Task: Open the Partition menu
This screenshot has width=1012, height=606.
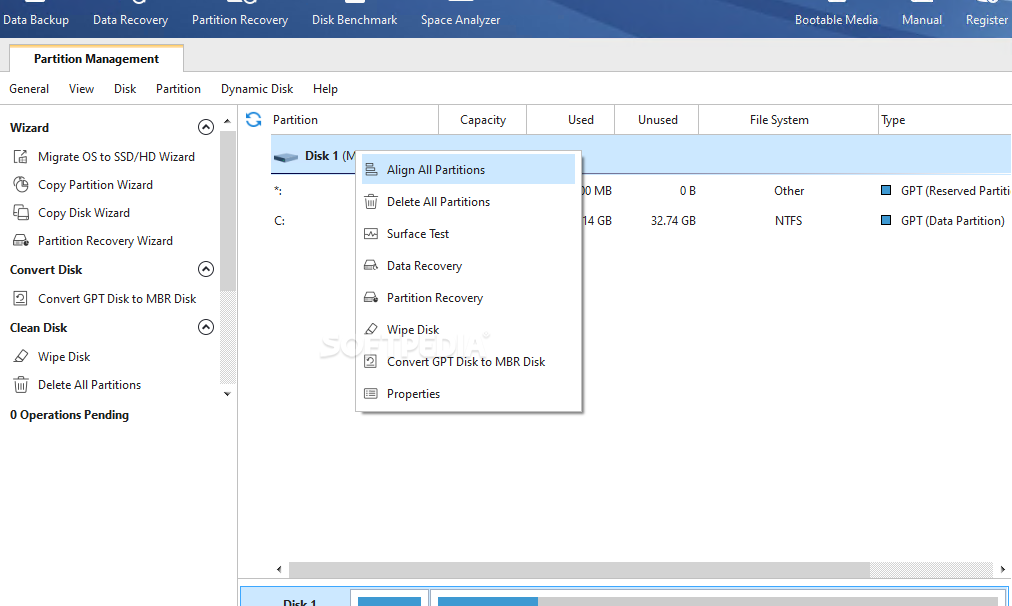Action: tap(178, 89)
